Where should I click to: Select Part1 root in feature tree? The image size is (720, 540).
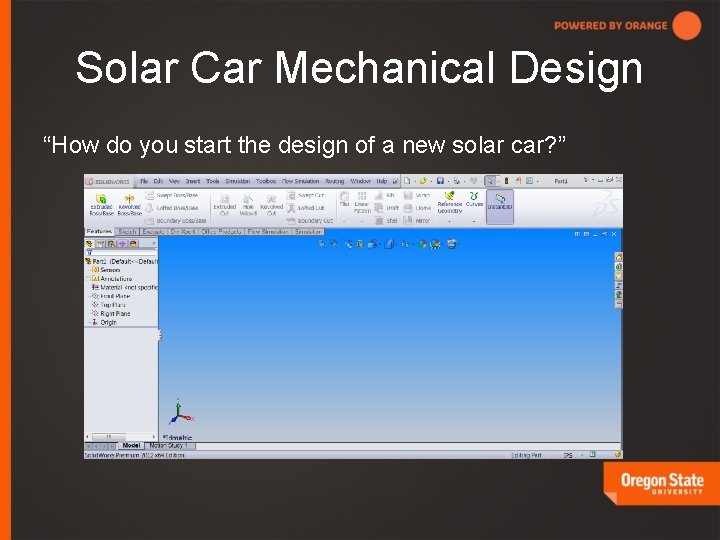click(x=121, y=261)
